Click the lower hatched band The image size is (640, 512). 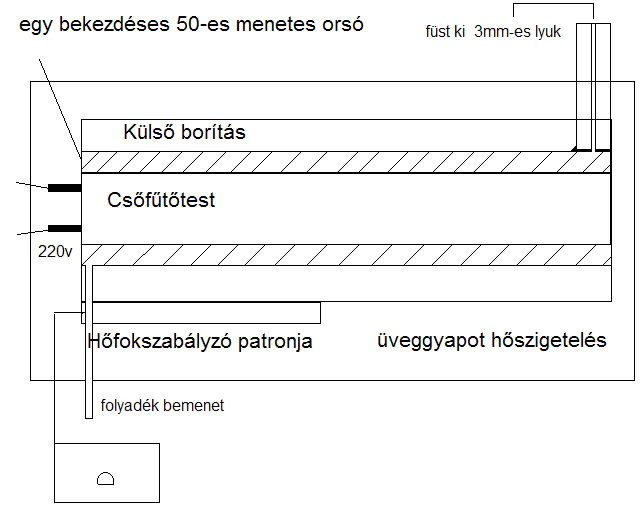click(x=340, y=254)
